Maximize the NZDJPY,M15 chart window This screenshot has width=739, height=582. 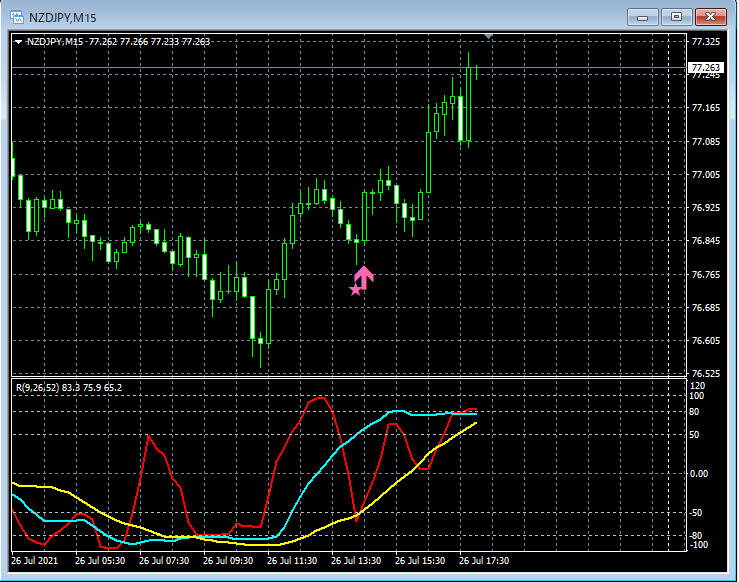tap(676, 17)
